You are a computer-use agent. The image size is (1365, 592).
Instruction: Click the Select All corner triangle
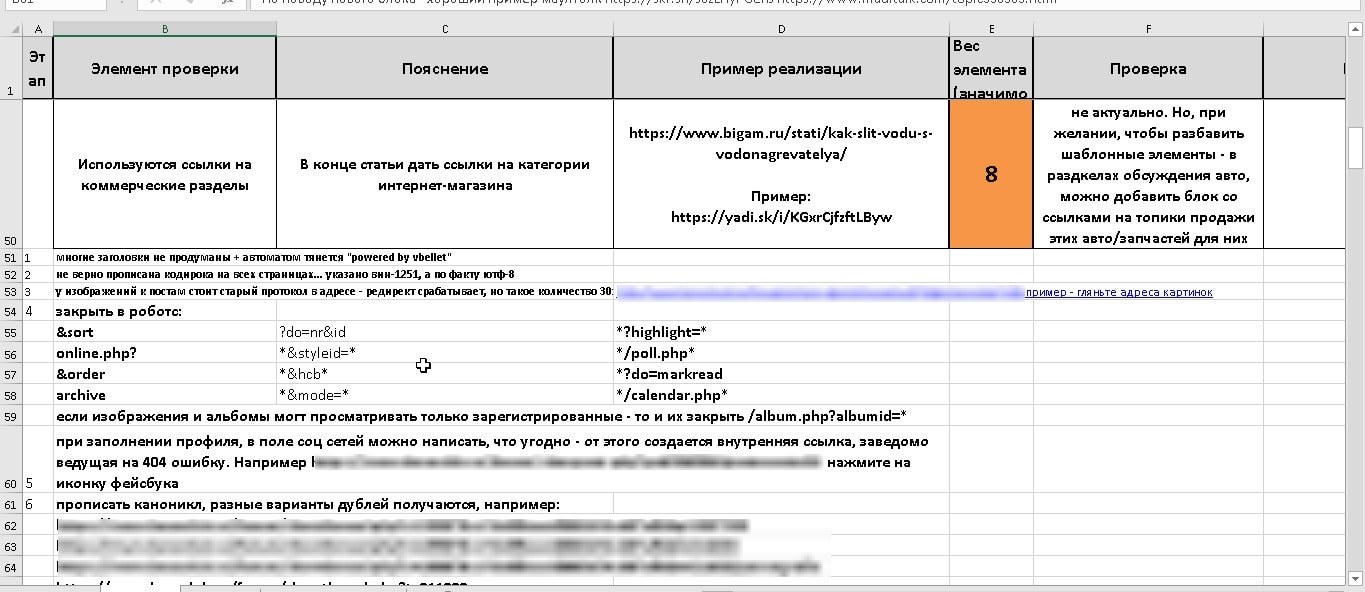tap(11, 29)
